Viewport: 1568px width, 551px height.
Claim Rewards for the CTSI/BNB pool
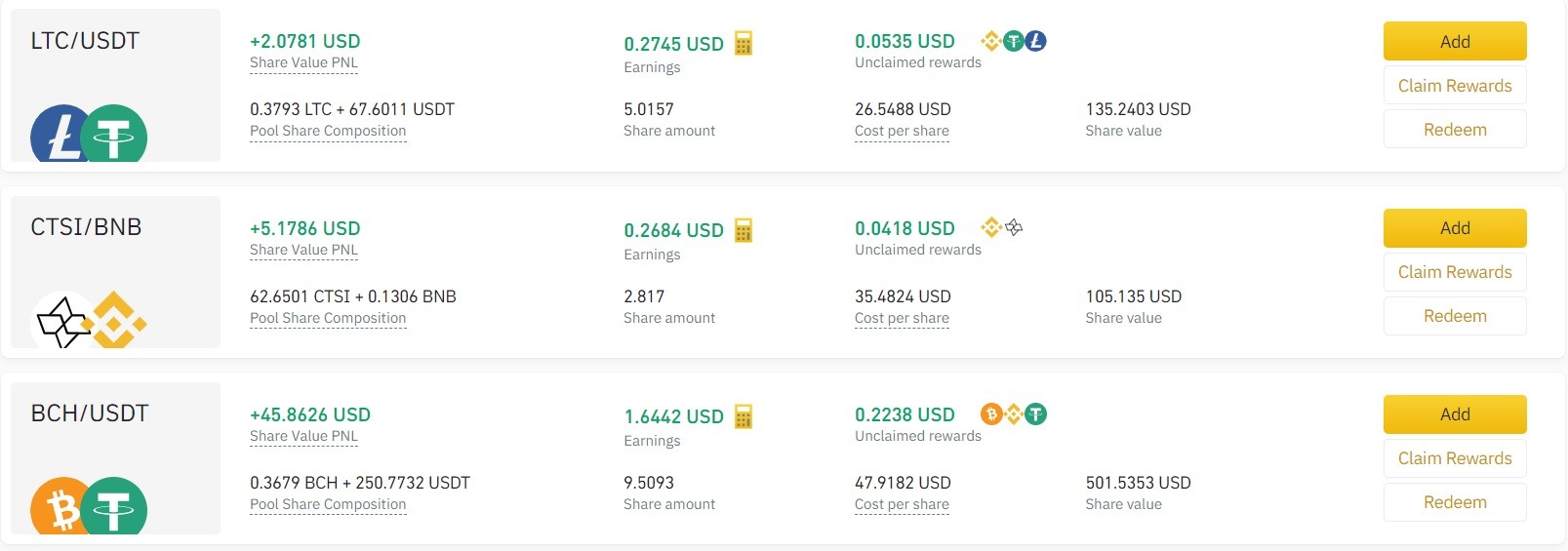coord(1455,272)
